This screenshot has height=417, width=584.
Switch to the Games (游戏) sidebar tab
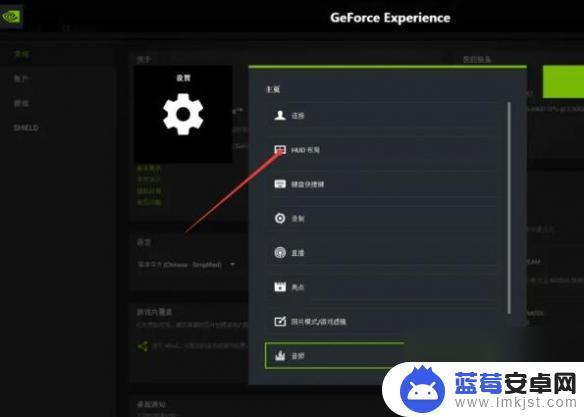click(21, 103)
